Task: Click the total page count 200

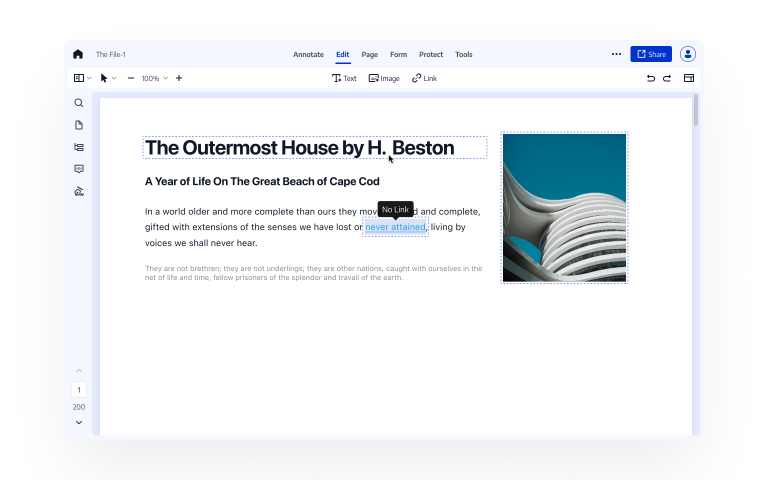Action: [79, 407]
